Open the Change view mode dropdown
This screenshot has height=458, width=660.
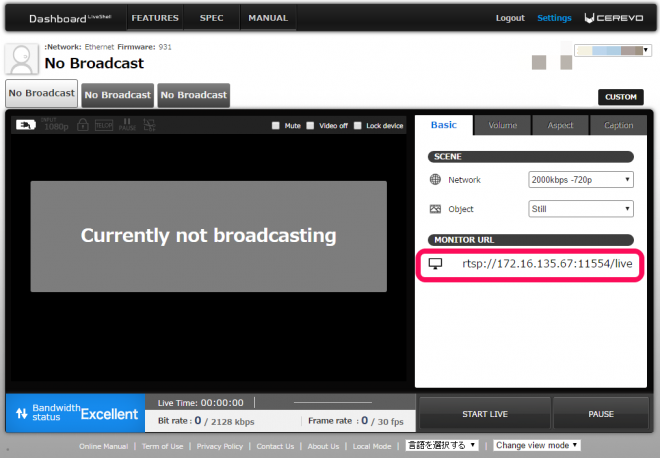(537, 445)
